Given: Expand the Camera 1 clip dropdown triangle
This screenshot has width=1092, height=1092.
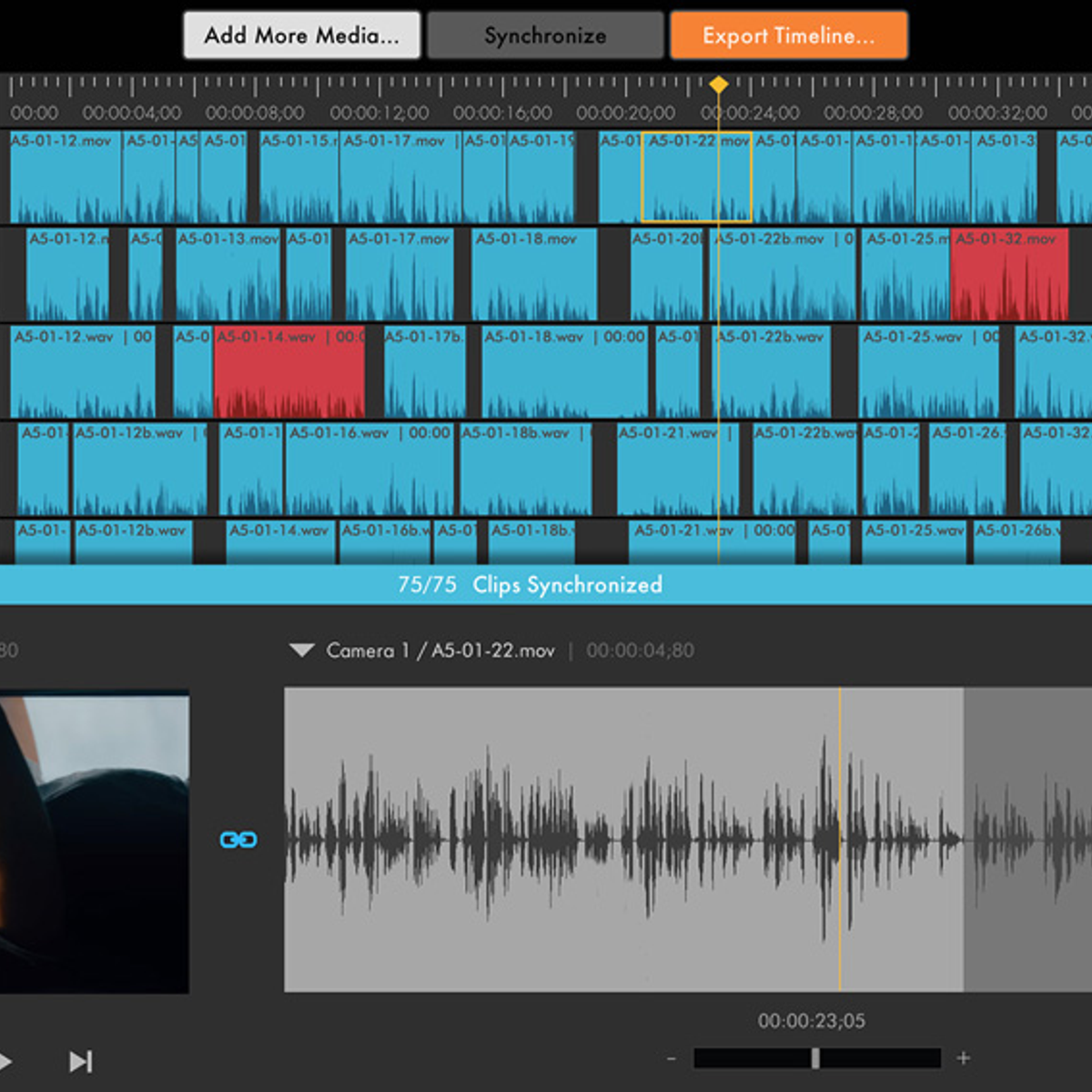Looking at the screenshot, I should pyautogui.click(x=301, y=650).
